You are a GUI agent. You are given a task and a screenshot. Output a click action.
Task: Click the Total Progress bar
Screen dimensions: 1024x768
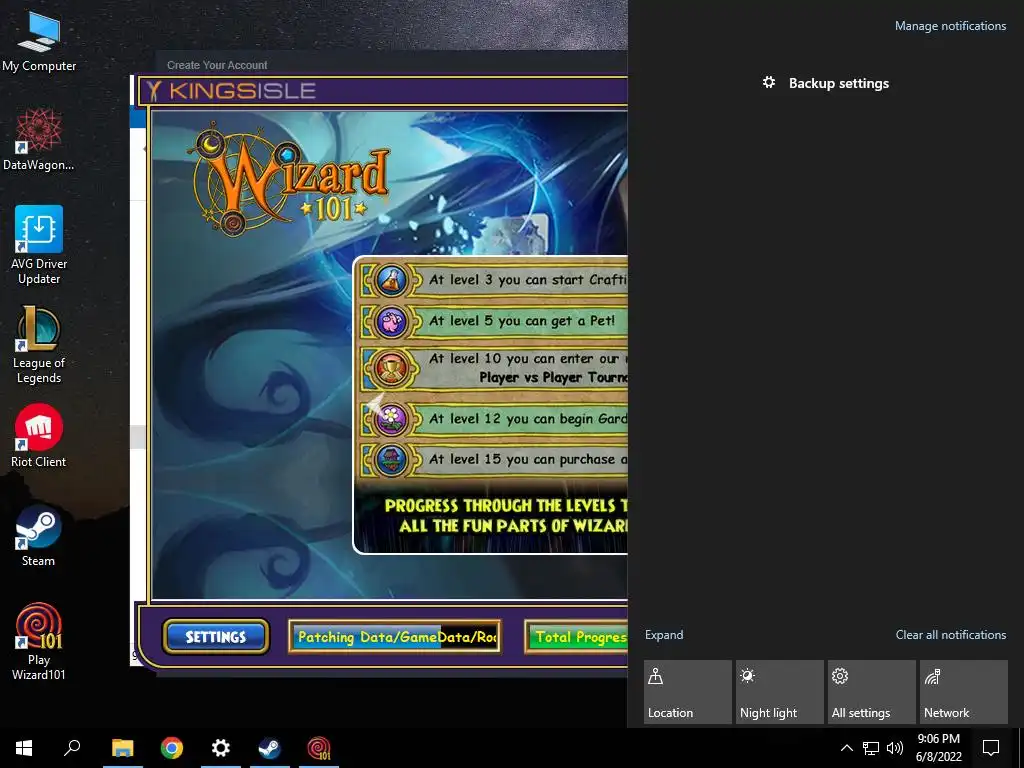576,637
